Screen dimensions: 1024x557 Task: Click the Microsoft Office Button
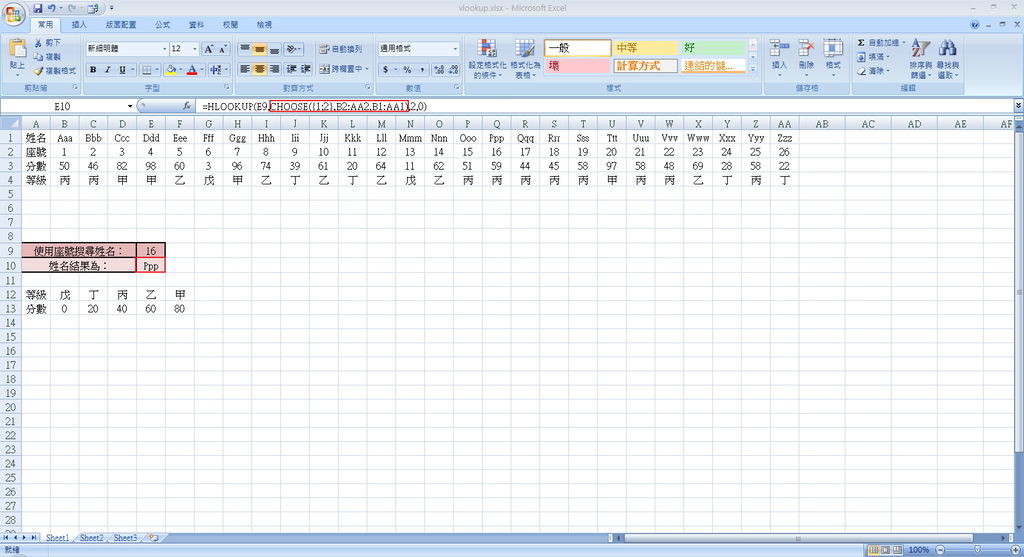tap(14, 12)
